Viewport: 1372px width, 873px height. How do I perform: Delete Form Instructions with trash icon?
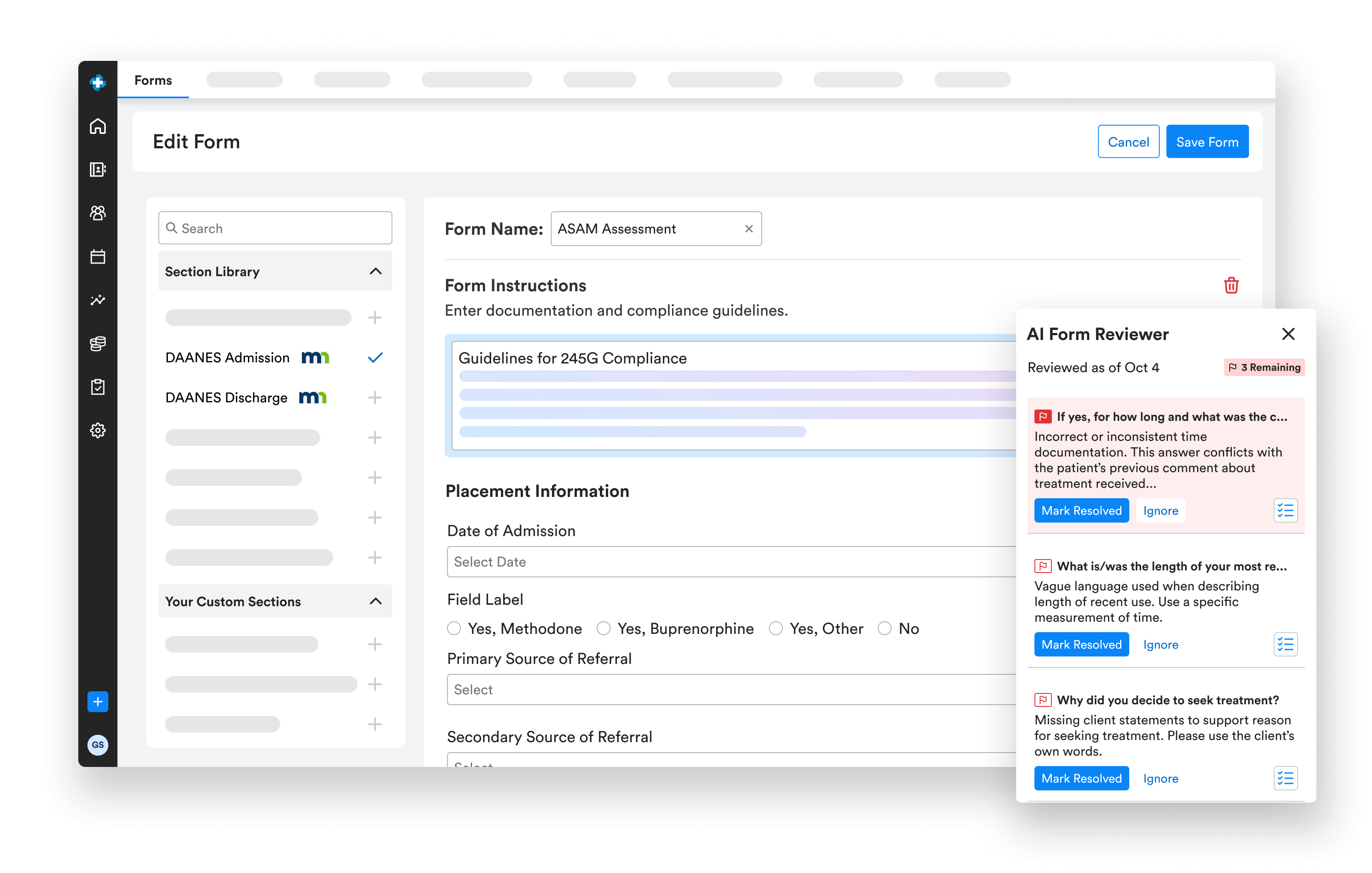click(x=1231, y=285)
